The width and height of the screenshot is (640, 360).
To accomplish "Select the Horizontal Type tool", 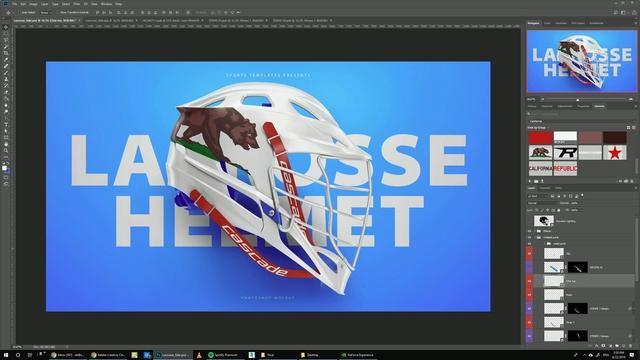I will tap(6, 124).
